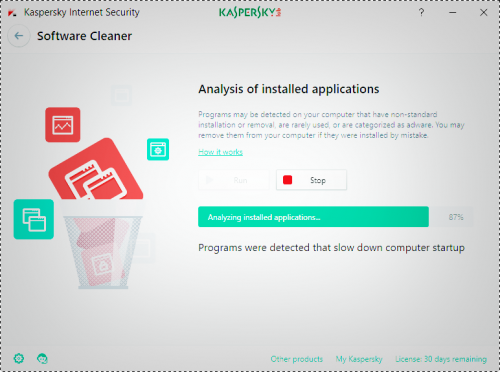
Task: Click the disabled Run button
Action: pos(233,180)
